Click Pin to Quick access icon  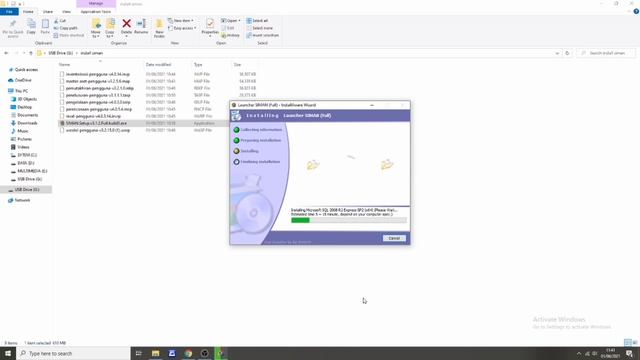tap(13, 28)
